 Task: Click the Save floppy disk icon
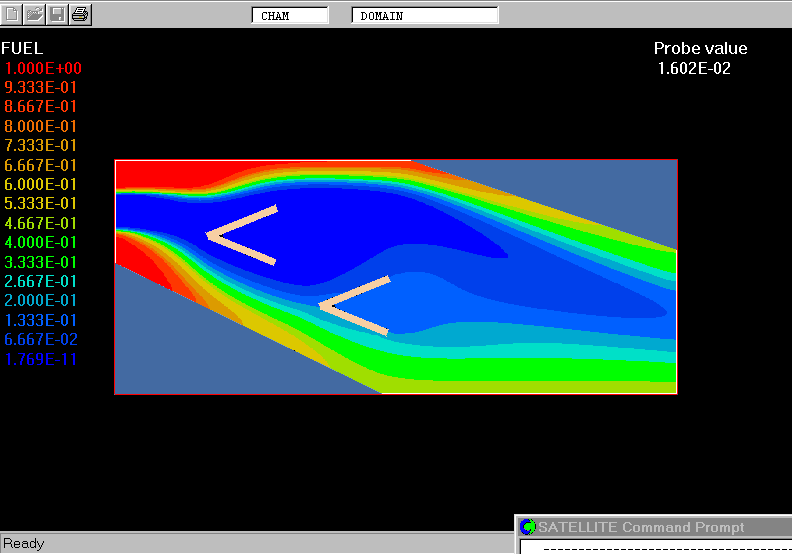57,14
